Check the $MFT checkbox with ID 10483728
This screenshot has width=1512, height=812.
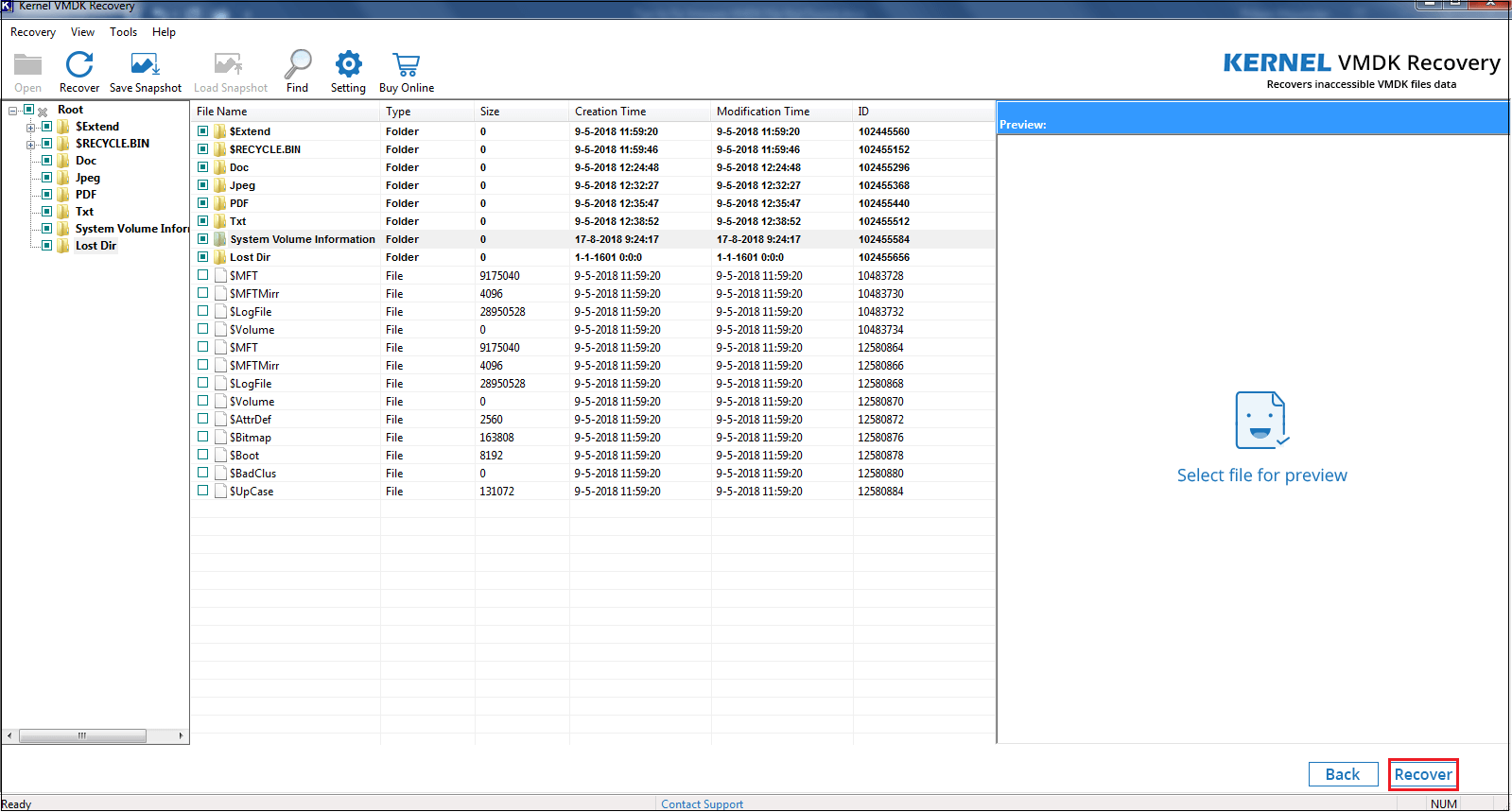[202, 275]
